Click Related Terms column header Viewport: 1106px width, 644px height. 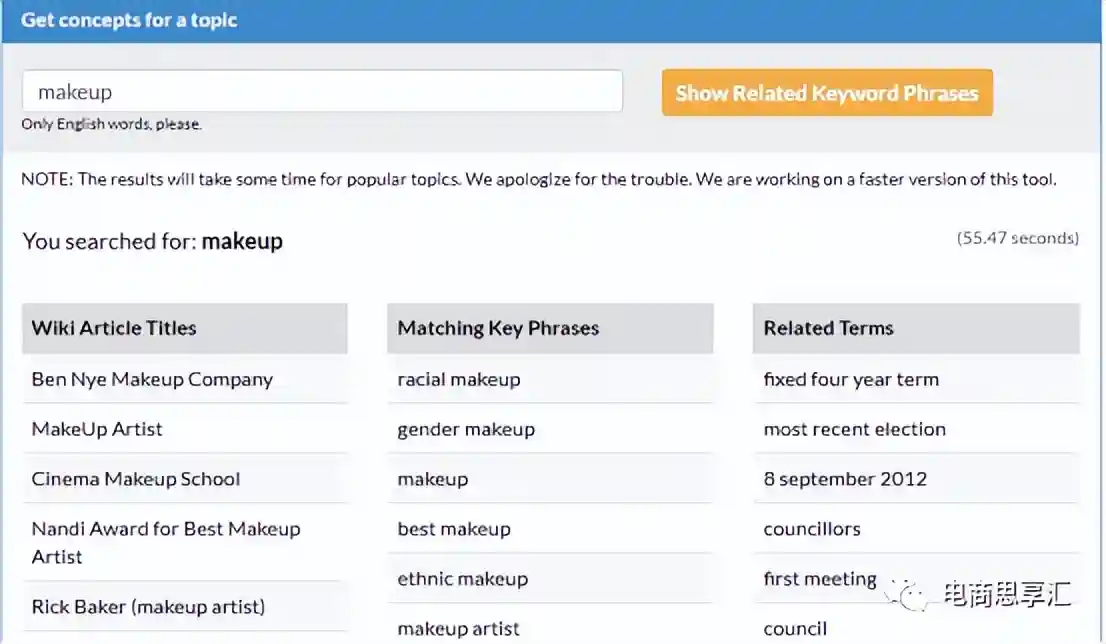click(x=828, y=328)
